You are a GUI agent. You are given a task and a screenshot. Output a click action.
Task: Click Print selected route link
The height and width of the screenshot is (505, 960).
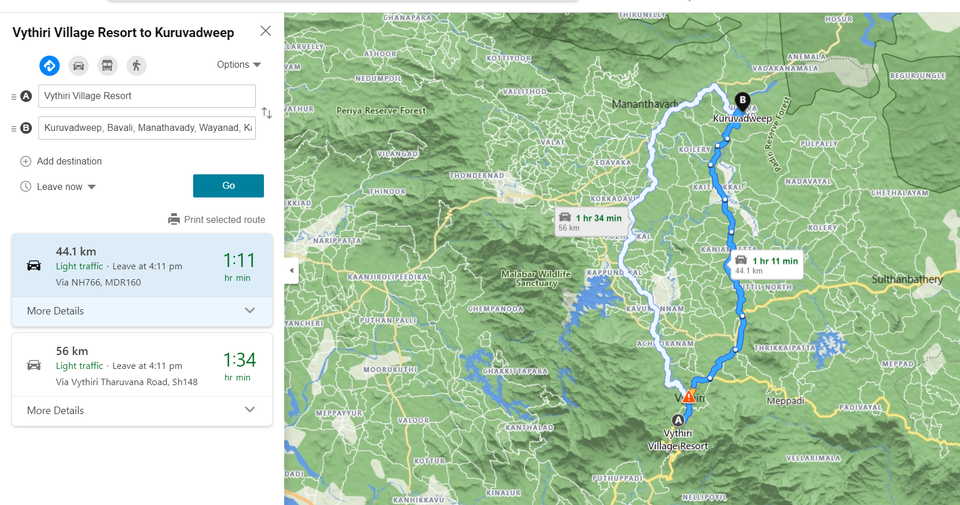click(225, 220)
